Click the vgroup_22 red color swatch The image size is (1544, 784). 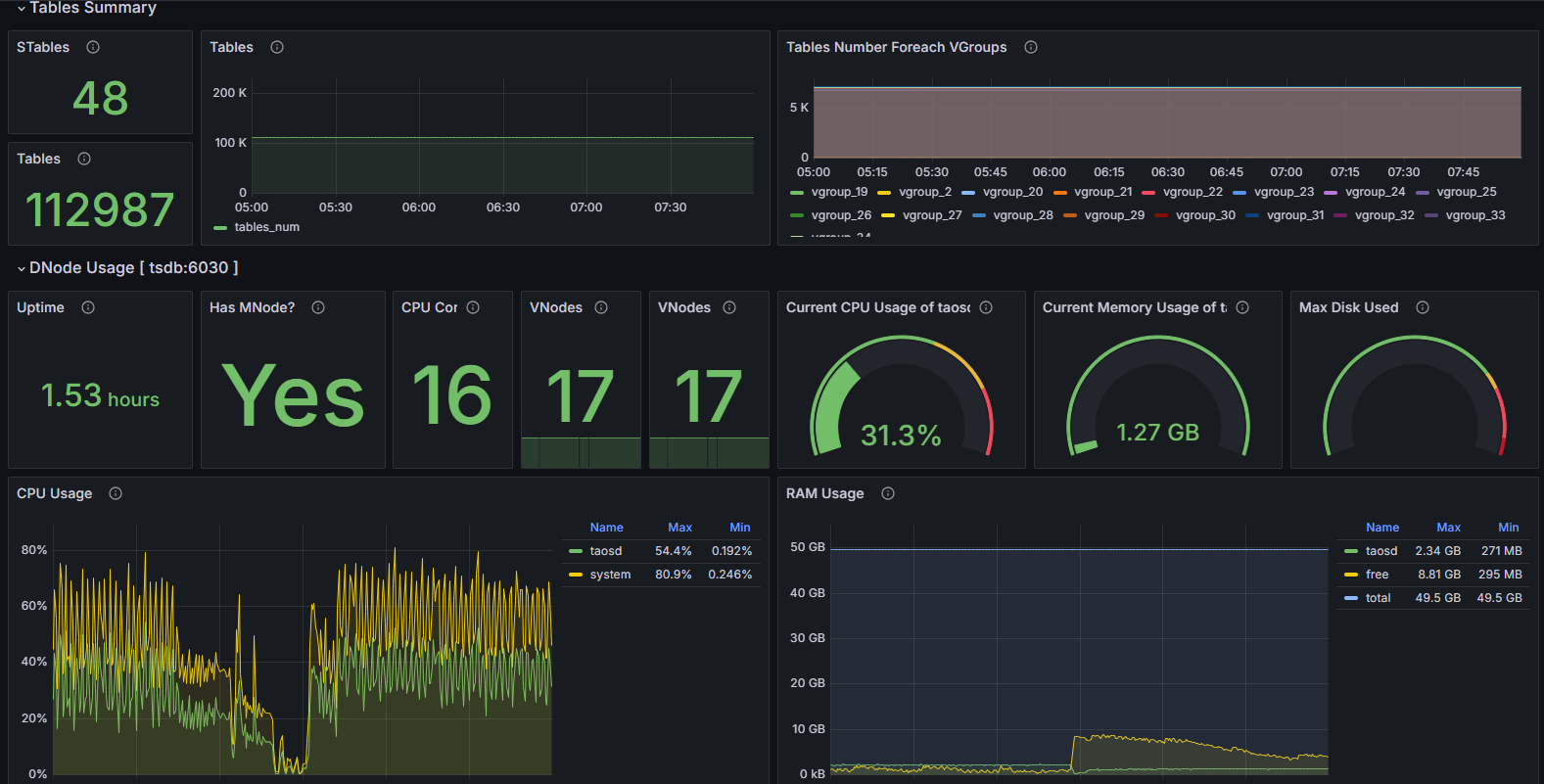coord(1148,193)
